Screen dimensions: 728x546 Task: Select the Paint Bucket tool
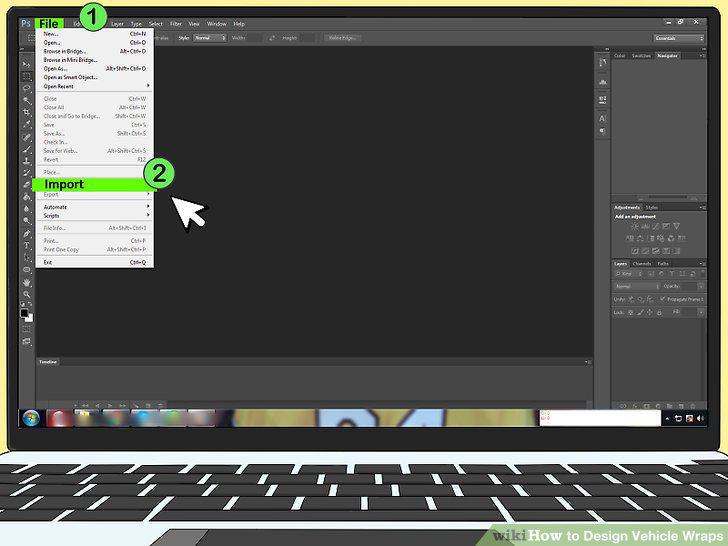(26, 197)
